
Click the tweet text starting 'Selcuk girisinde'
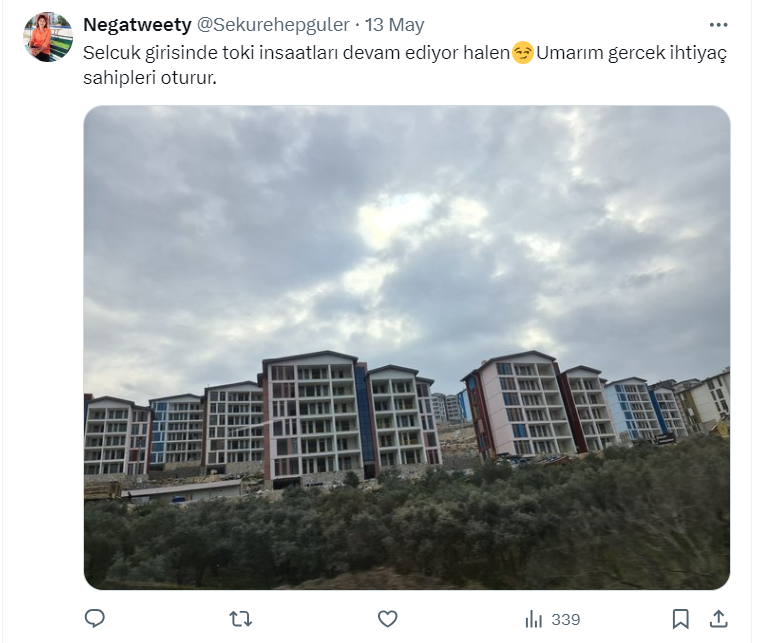[x=405, y=65]
